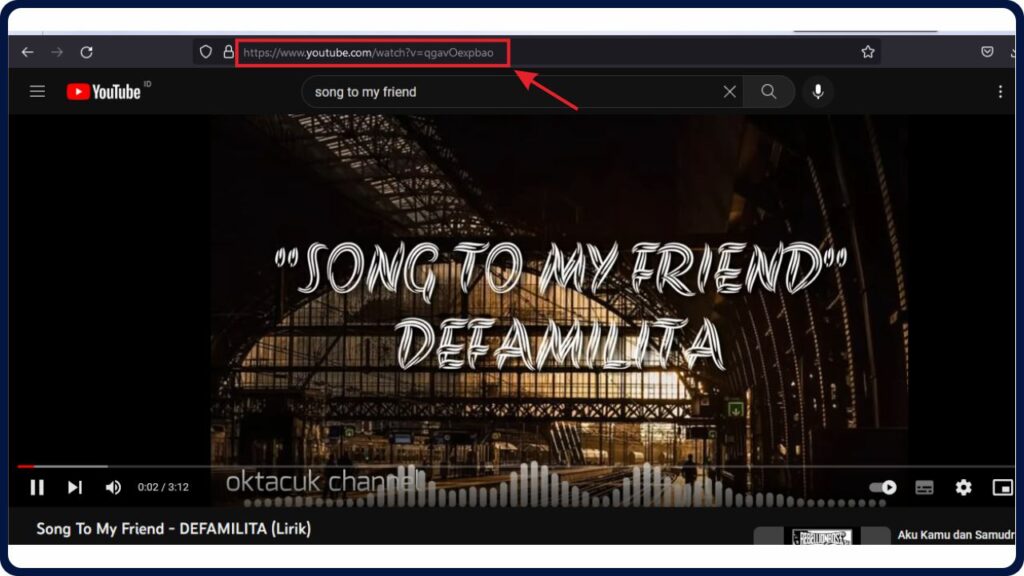Viewport: 1024px width, 576px height.
Task: Mute the video with the speaker icon
Action: coord(113,487)
